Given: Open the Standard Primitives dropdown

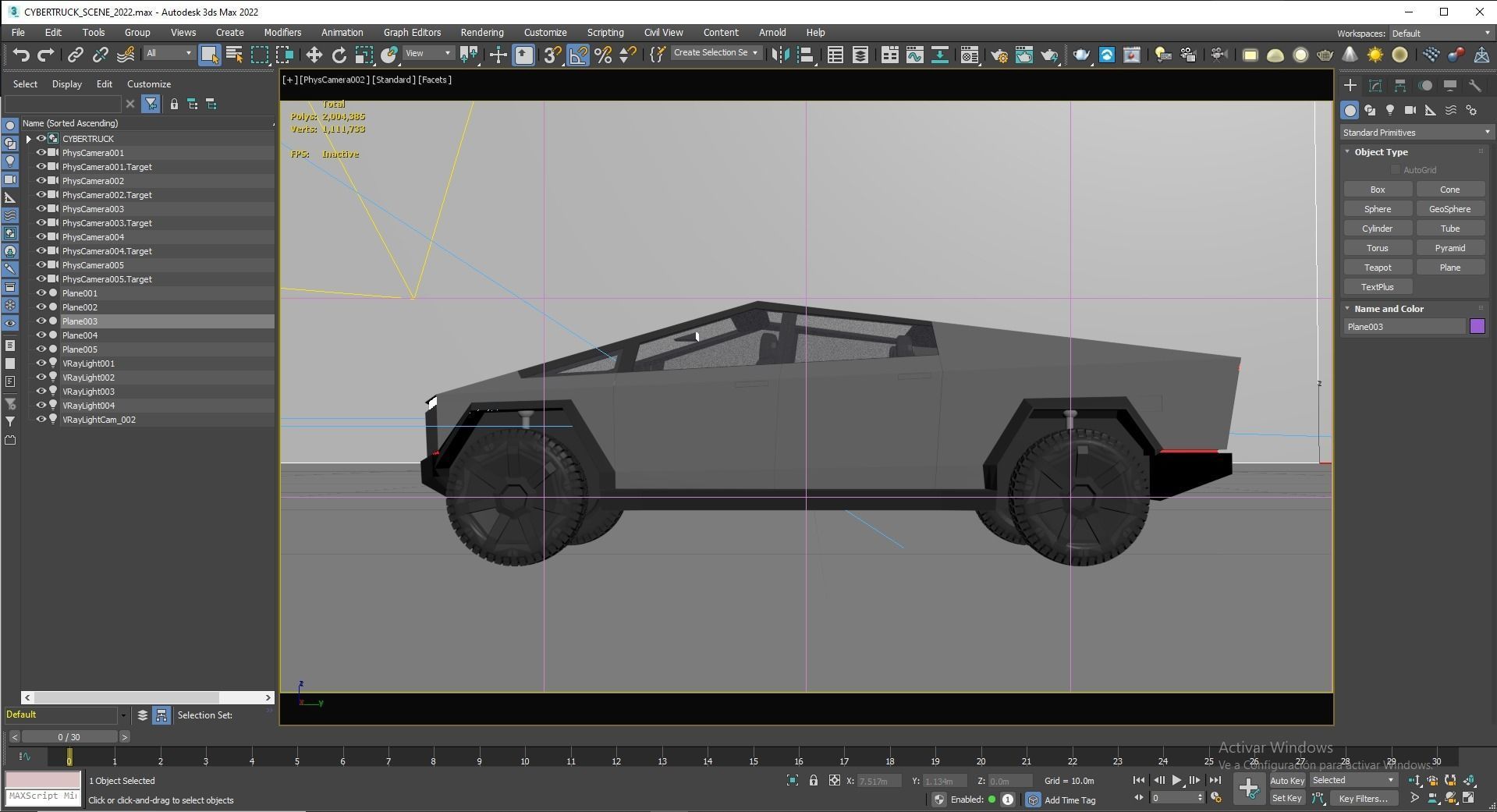Looking at the screenshot, I should 1416,133.
